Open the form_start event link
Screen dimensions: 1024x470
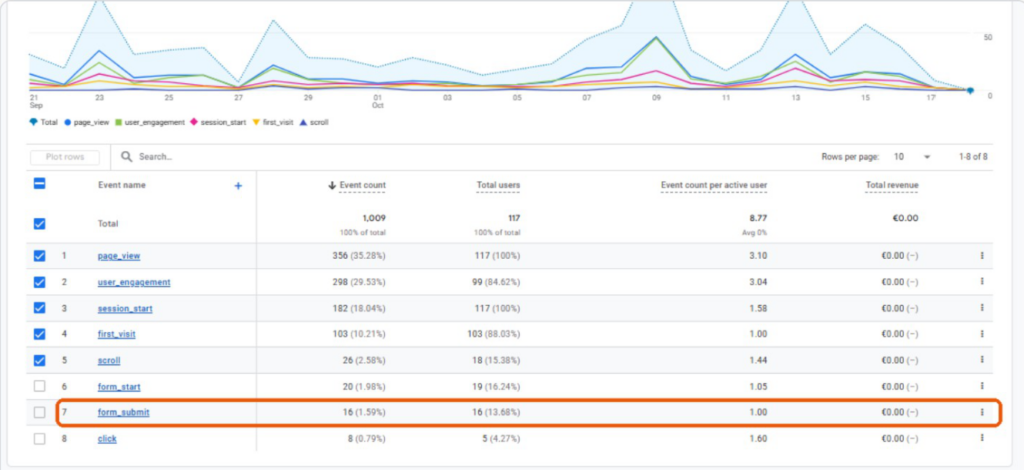119,386
